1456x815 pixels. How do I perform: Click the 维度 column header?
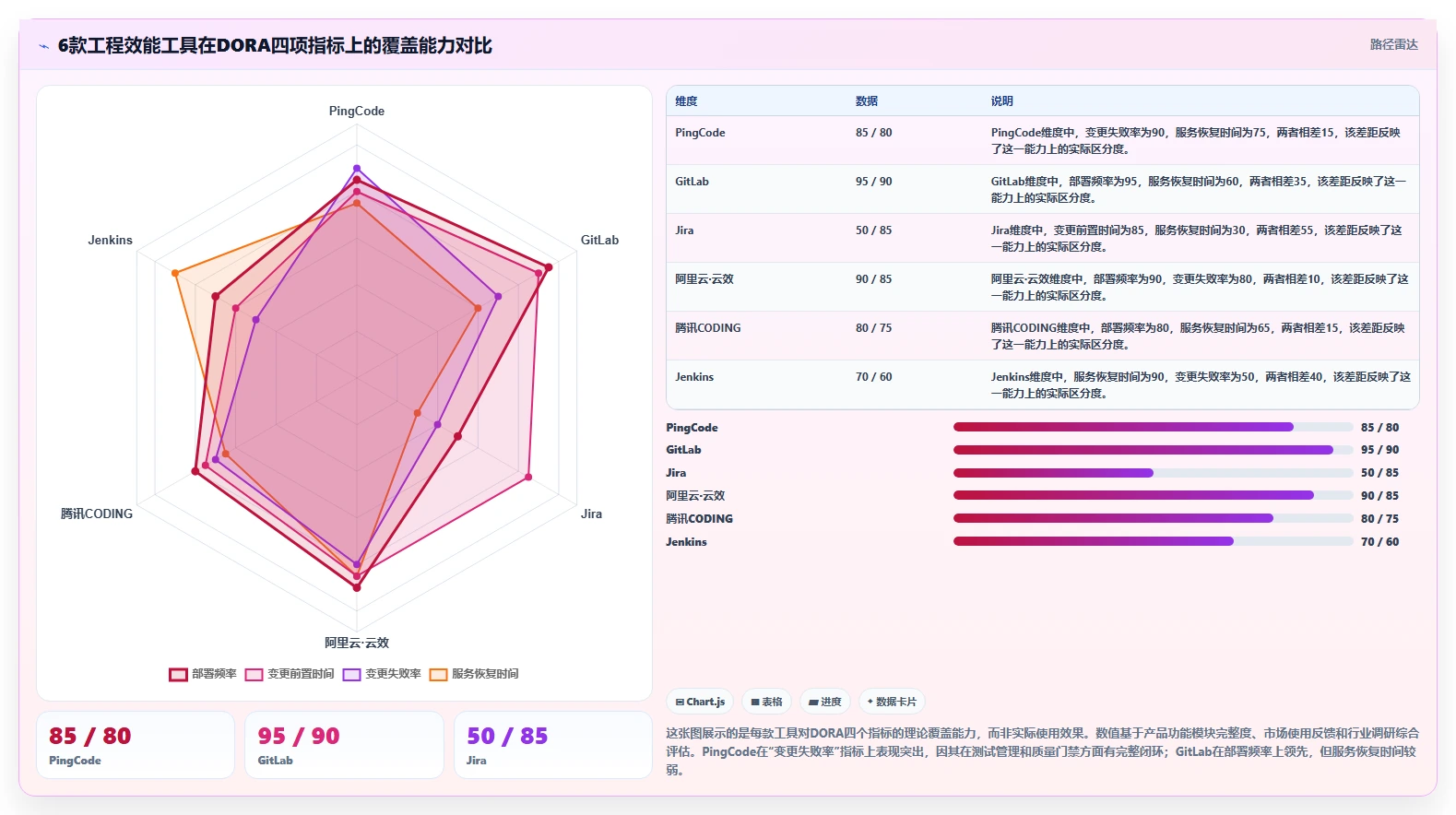[686, 101]
